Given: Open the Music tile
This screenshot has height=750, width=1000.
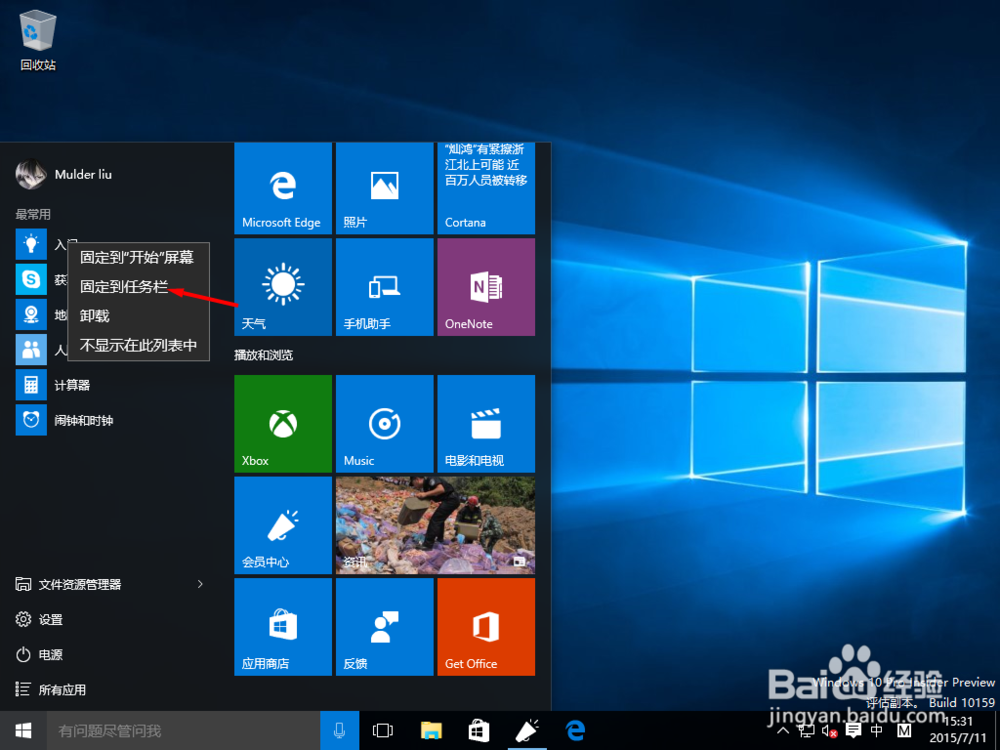Looking at the screenshot, I should (385, 423).
